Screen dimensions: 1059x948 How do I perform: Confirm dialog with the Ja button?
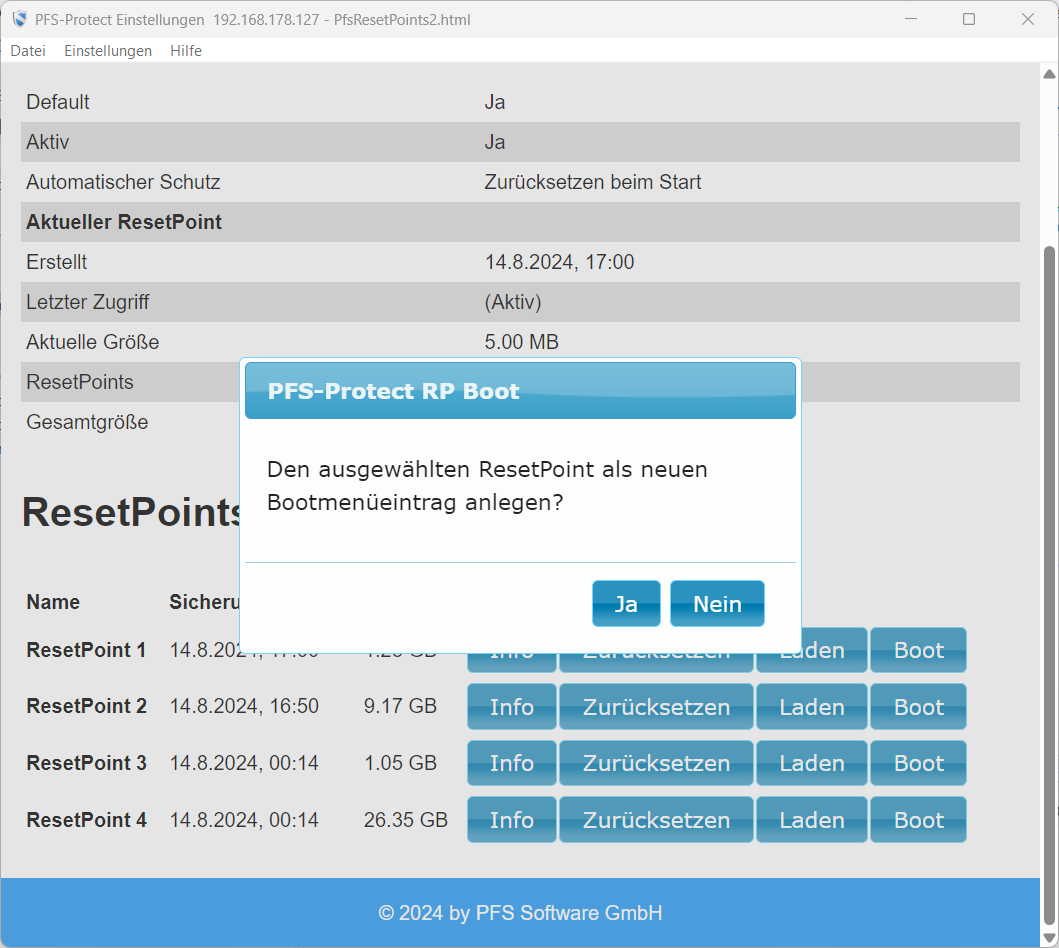point(626,604)
